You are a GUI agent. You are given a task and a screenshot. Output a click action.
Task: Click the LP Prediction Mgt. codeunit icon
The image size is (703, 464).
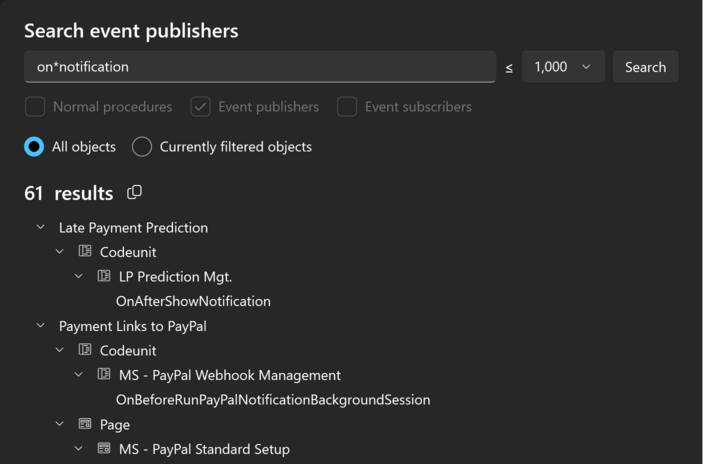click(104, 275)
